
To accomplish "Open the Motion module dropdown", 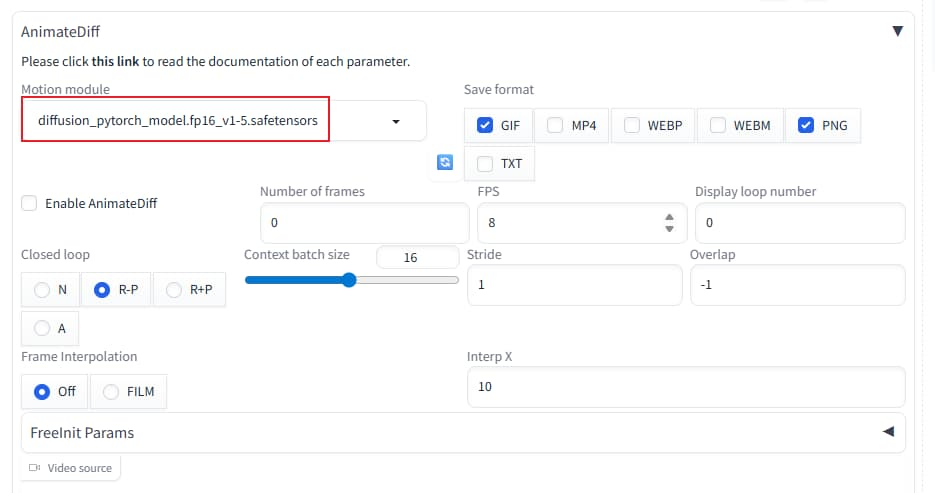I will (395, 121).
